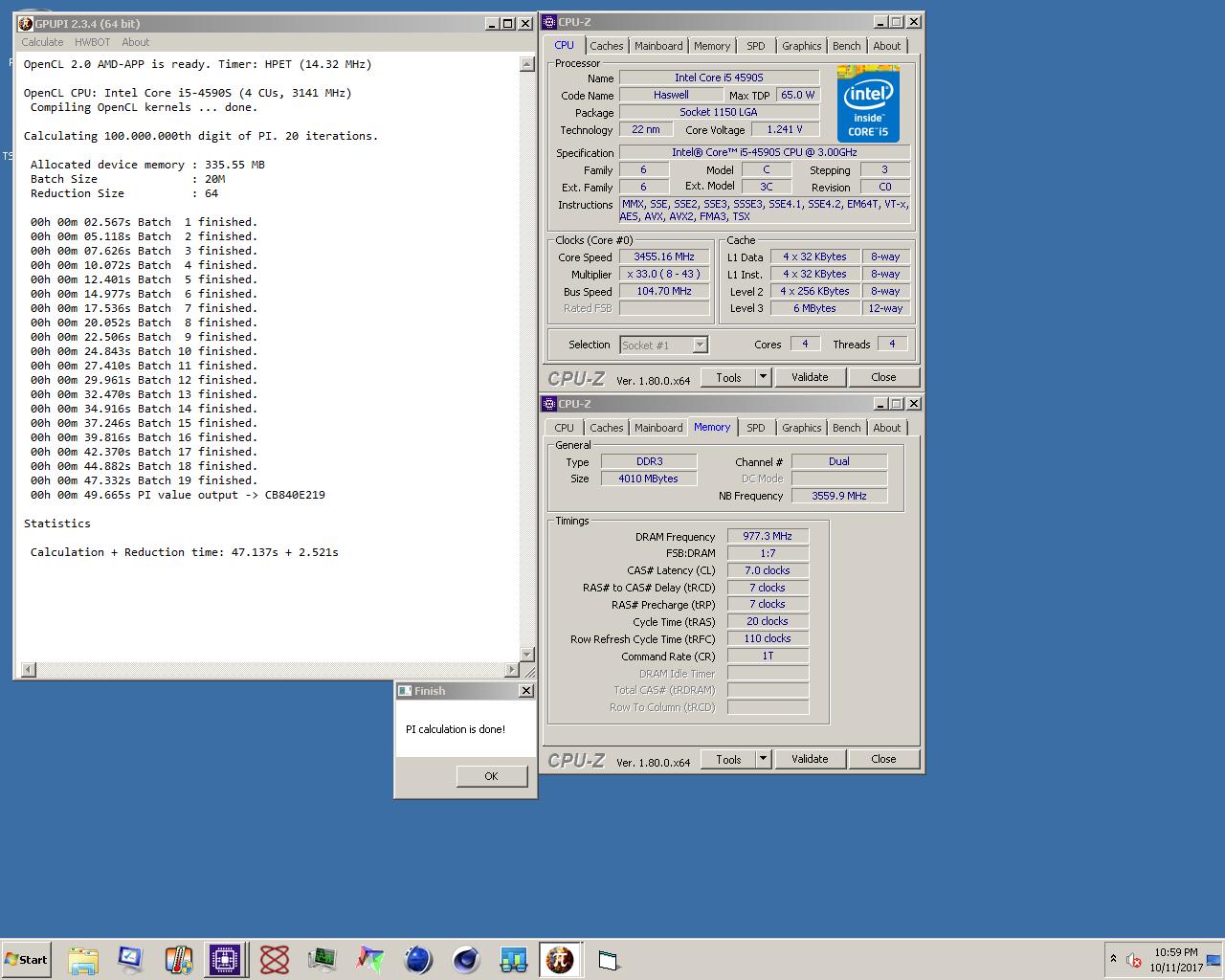Select the About tab in upper CPU-Z
Image resolution: width=1225 pixels, height=980 pixels.
tap(886, 46)
